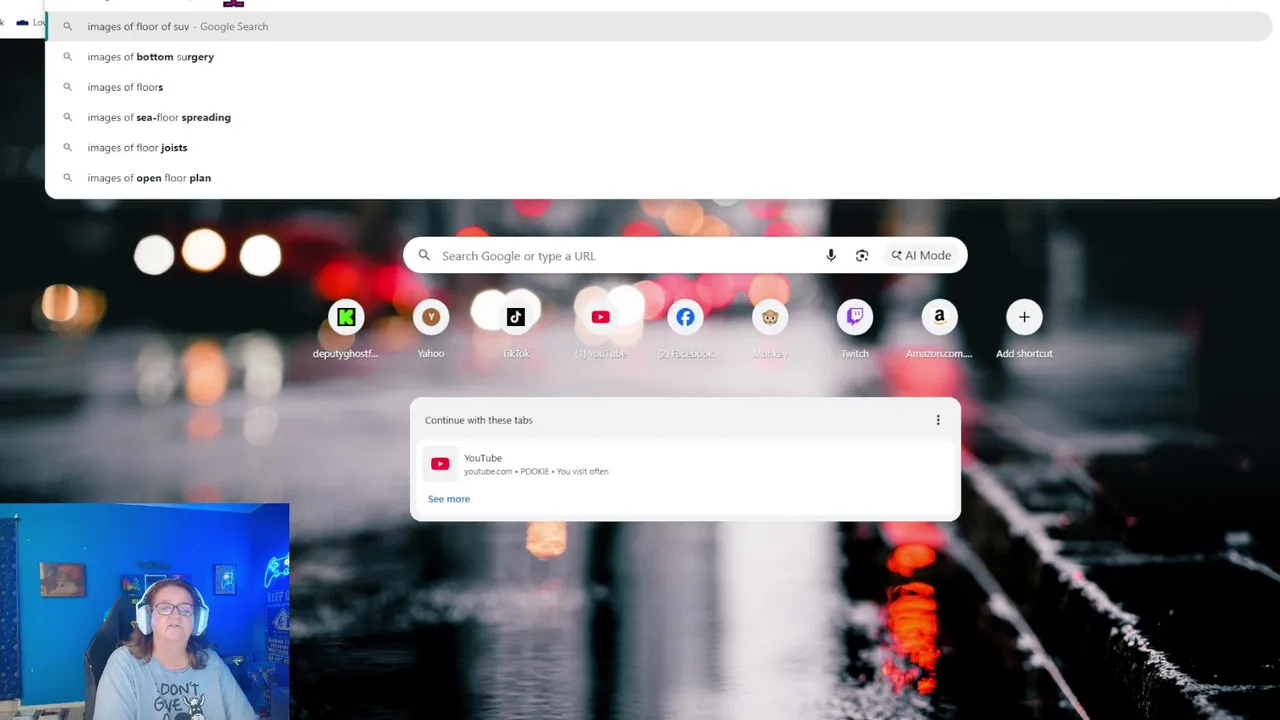Select 'images of sea-floor spreading' suggestion
The height and width of the screenshot is (720, 1280).
pyautogui.click(x=660, y=117)
